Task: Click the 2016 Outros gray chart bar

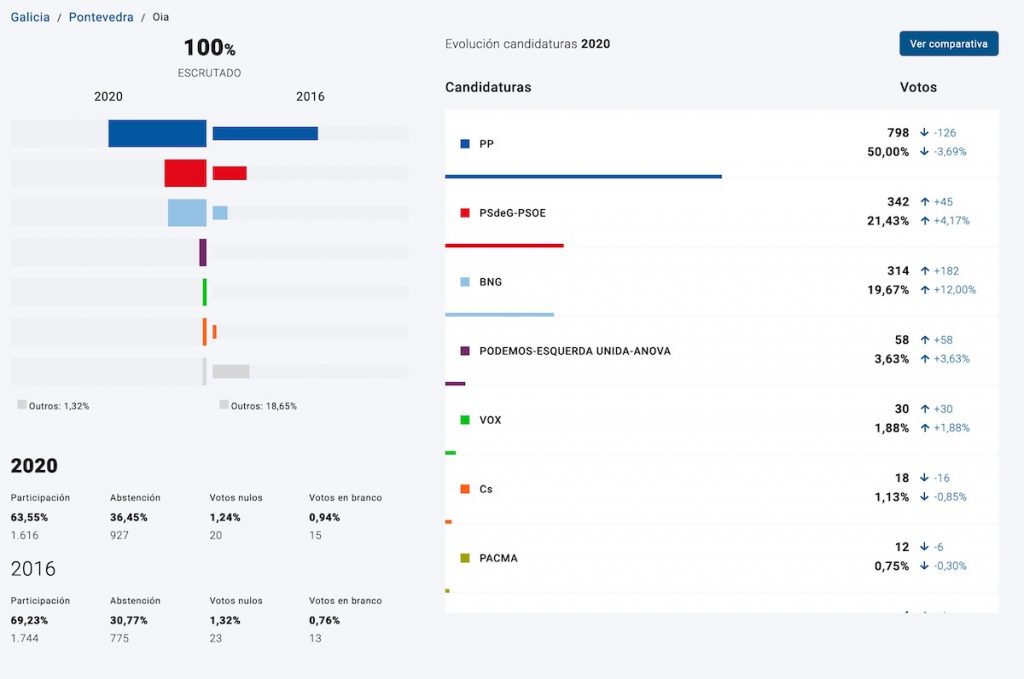Action: pos(231,371)
